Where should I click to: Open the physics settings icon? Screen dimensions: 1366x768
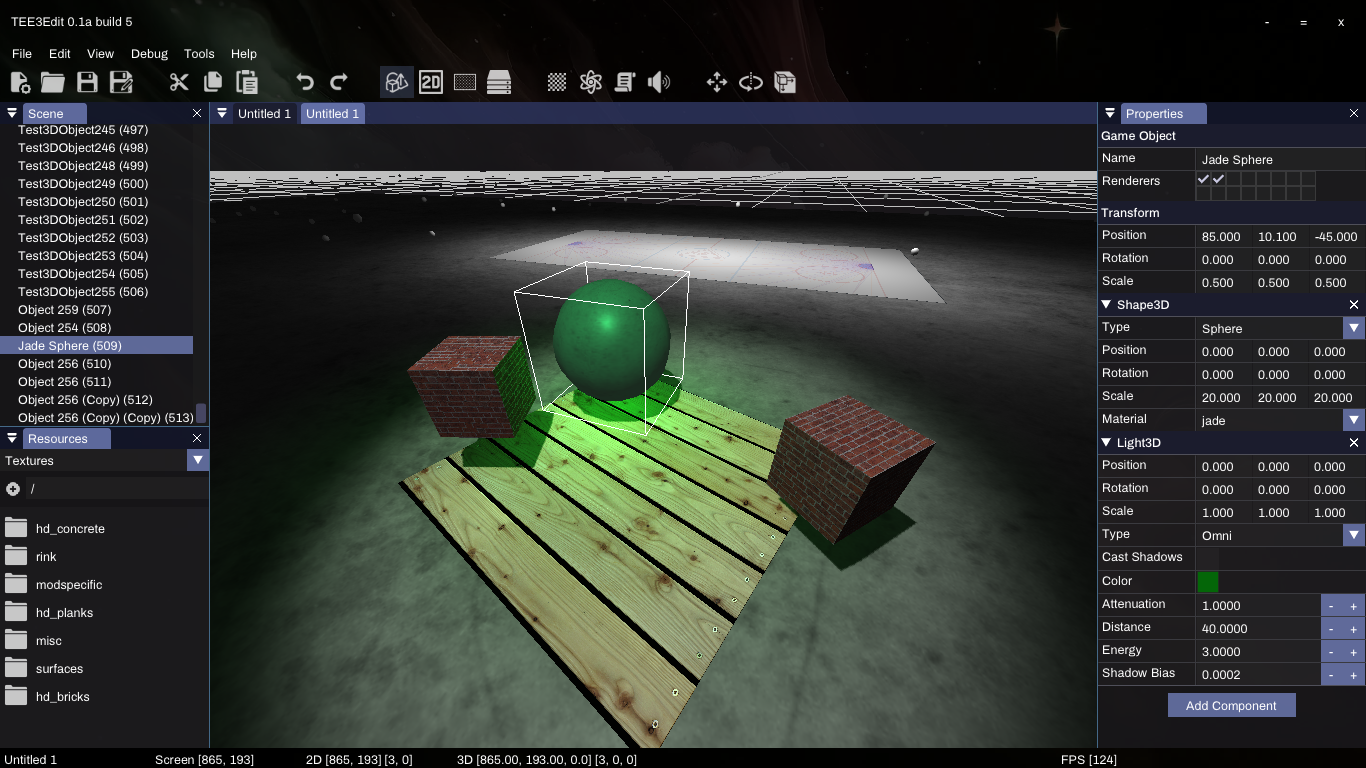tap(591, 82)
